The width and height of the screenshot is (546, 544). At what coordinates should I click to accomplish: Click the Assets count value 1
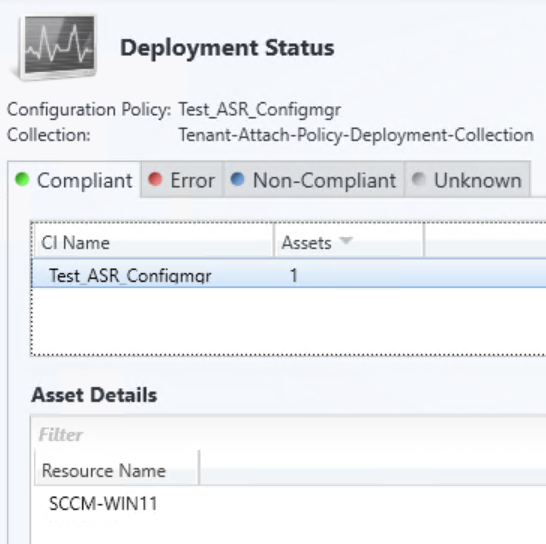pyautogui.click(x=294, y=275)
